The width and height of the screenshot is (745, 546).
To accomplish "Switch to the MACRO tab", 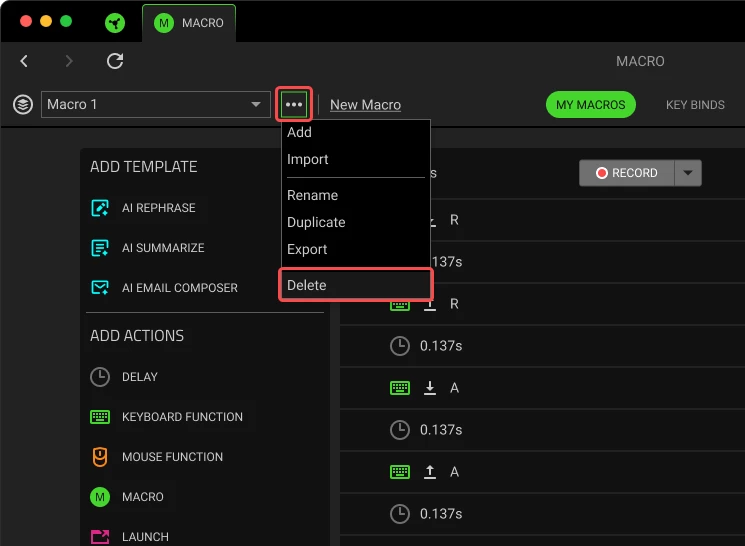I will (189, 23).
